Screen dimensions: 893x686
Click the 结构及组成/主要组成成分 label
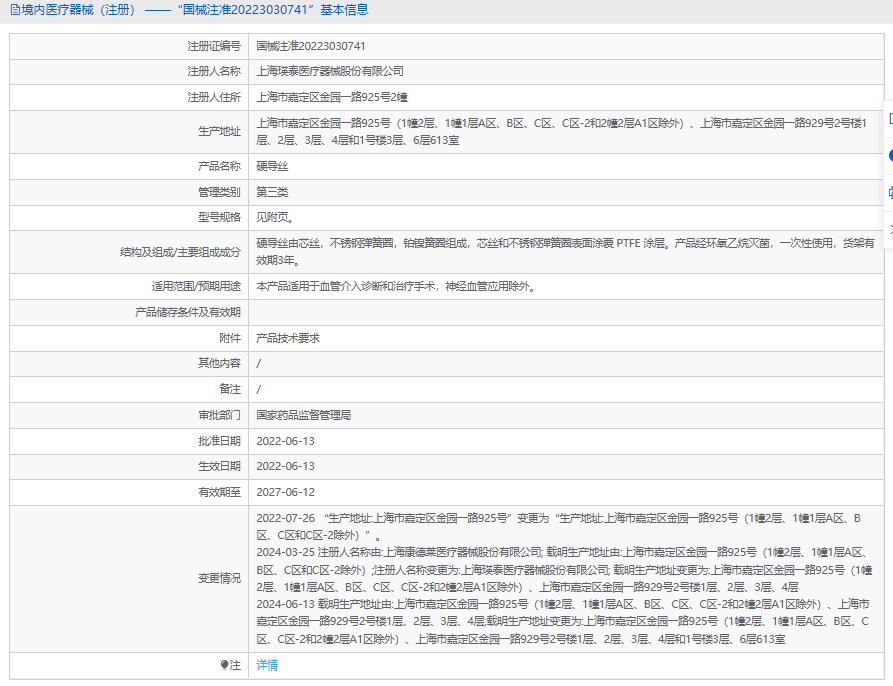click(x=180, y=252)
